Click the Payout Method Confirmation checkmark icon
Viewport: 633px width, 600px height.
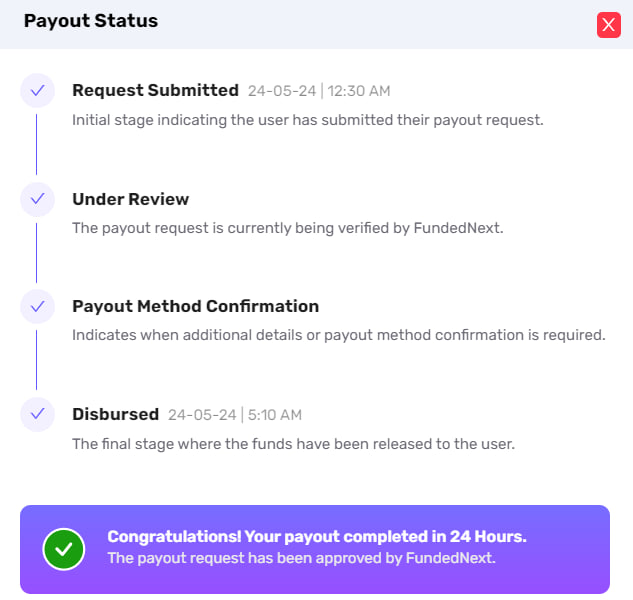click(37, 307)
